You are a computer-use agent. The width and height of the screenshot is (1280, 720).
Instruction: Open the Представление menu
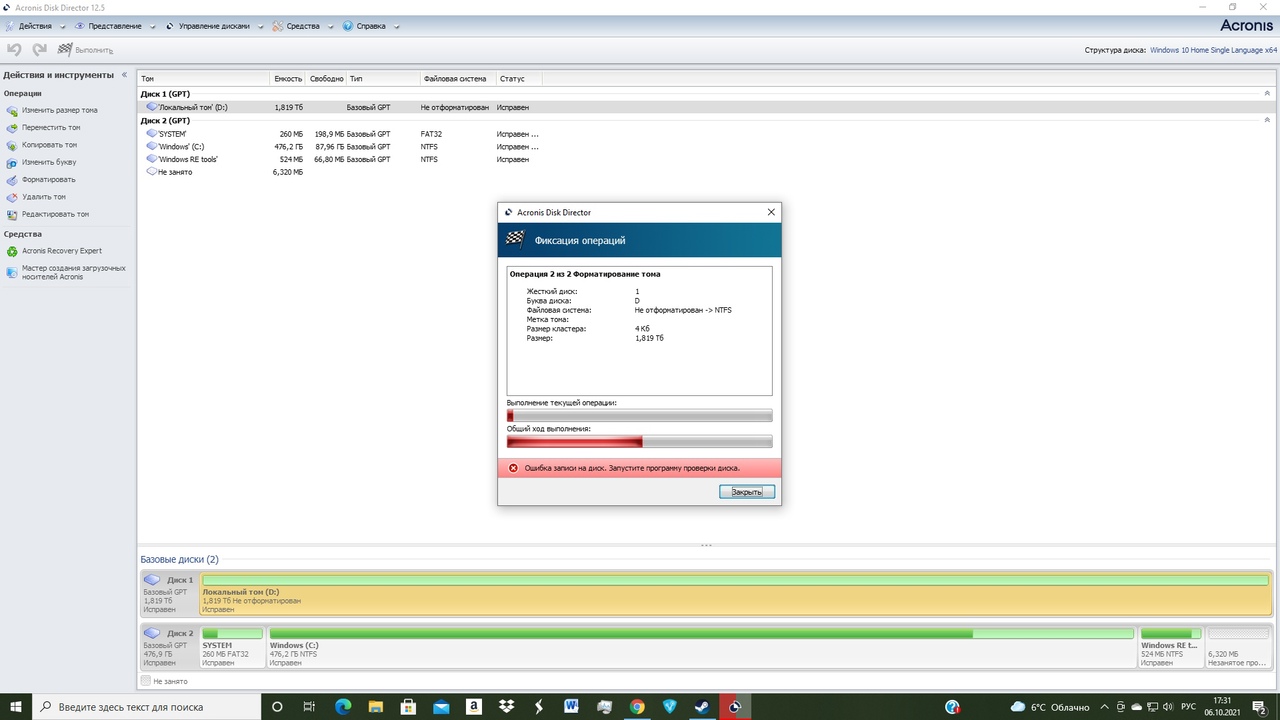114,26
